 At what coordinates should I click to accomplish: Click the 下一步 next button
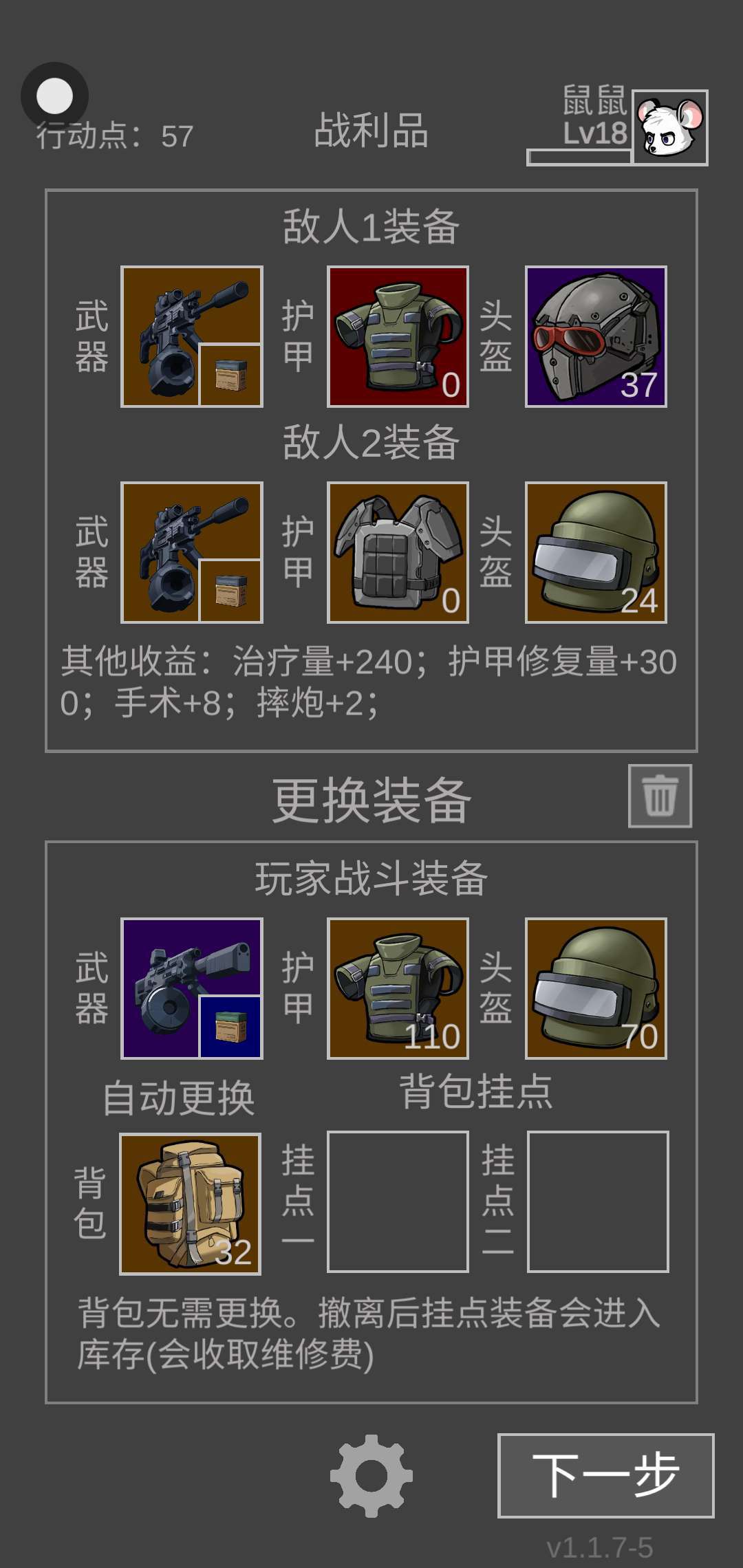[x=605, y=1475]
